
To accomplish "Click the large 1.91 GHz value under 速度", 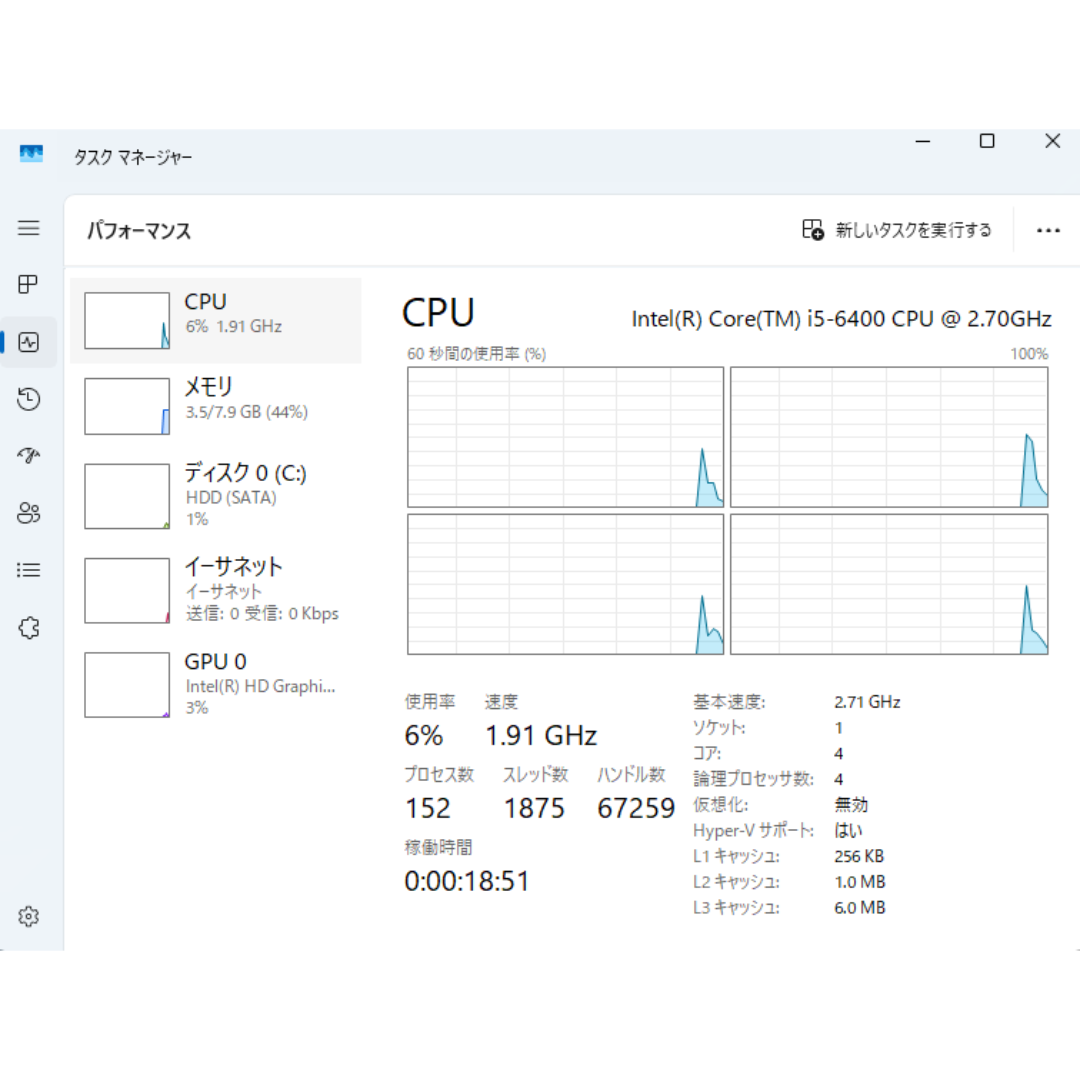I will pos(541,736).
